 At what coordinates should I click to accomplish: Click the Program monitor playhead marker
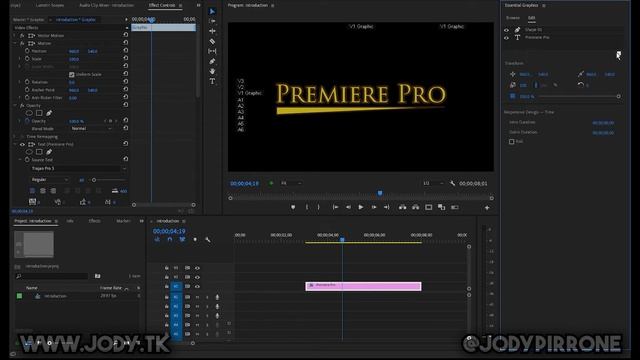pos(380,193)
